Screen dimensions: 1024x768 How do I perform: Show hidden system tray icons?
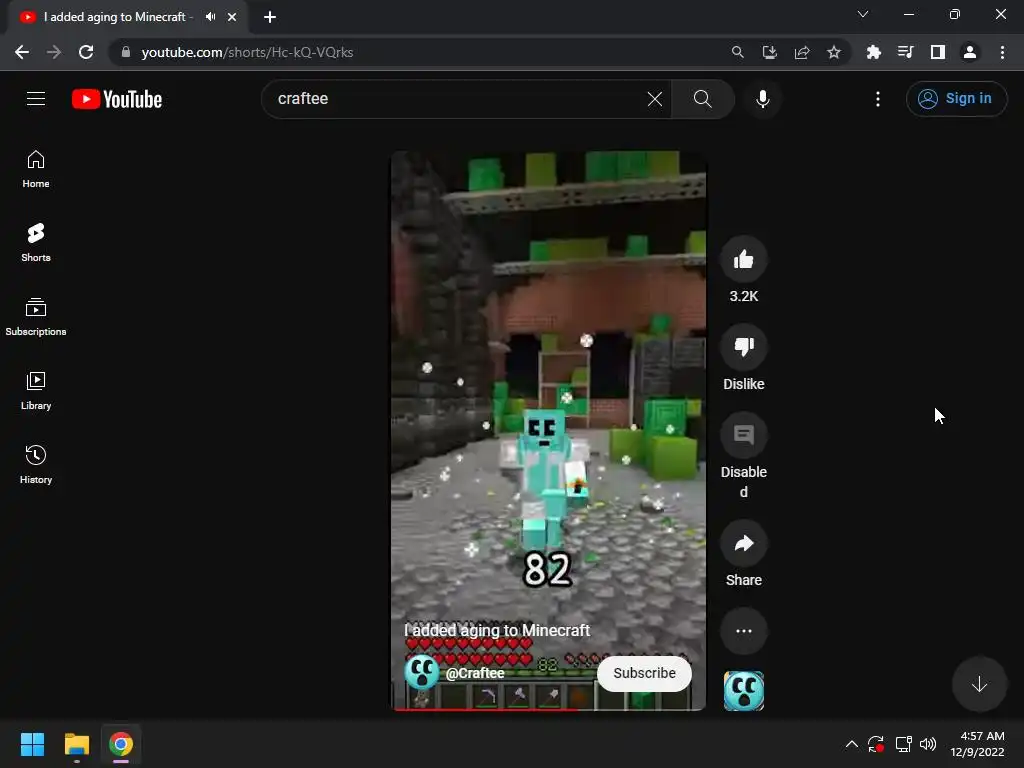tap(852, 744)
